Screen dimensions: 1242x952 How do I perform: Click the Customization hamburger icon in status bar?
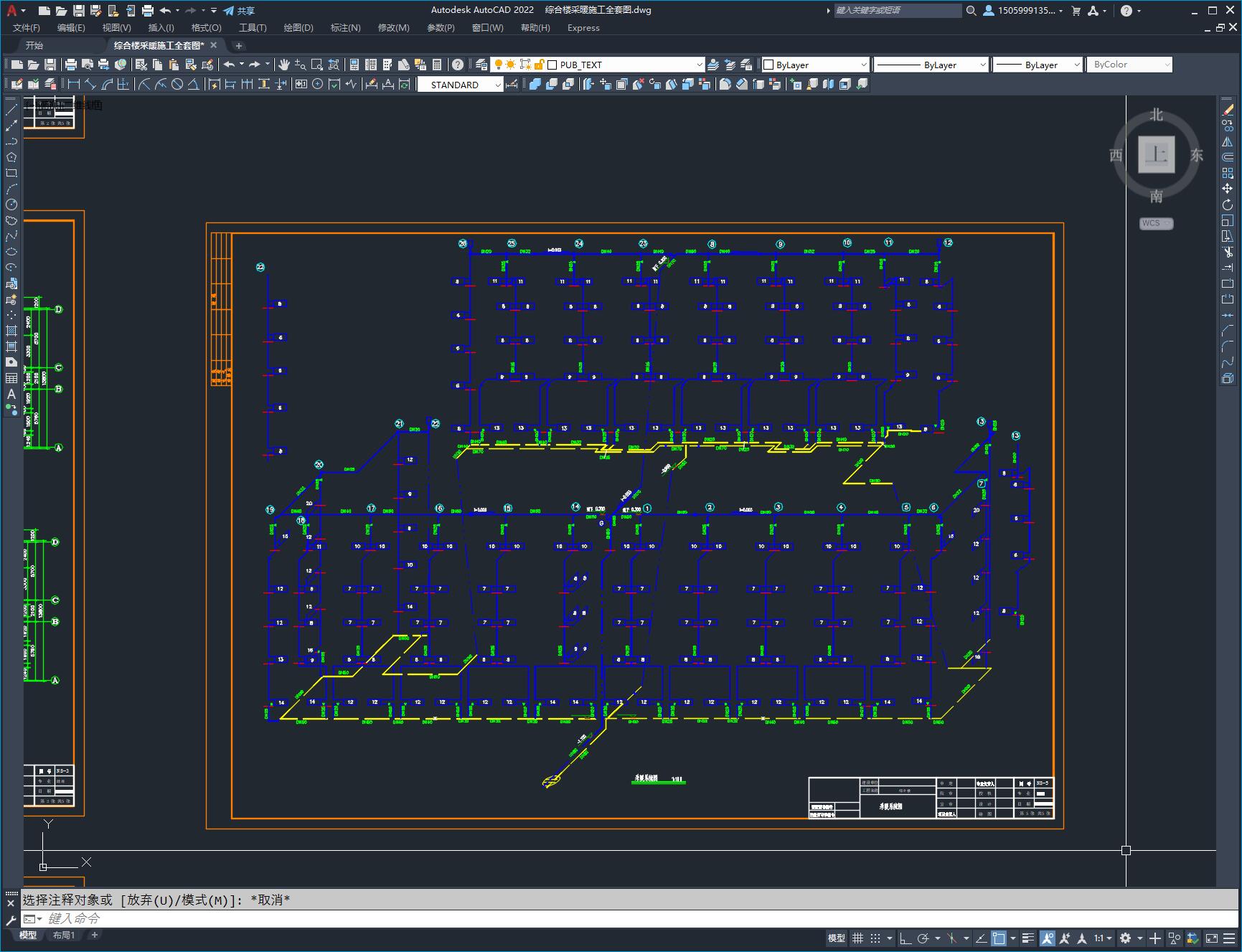pos(1230,938)
